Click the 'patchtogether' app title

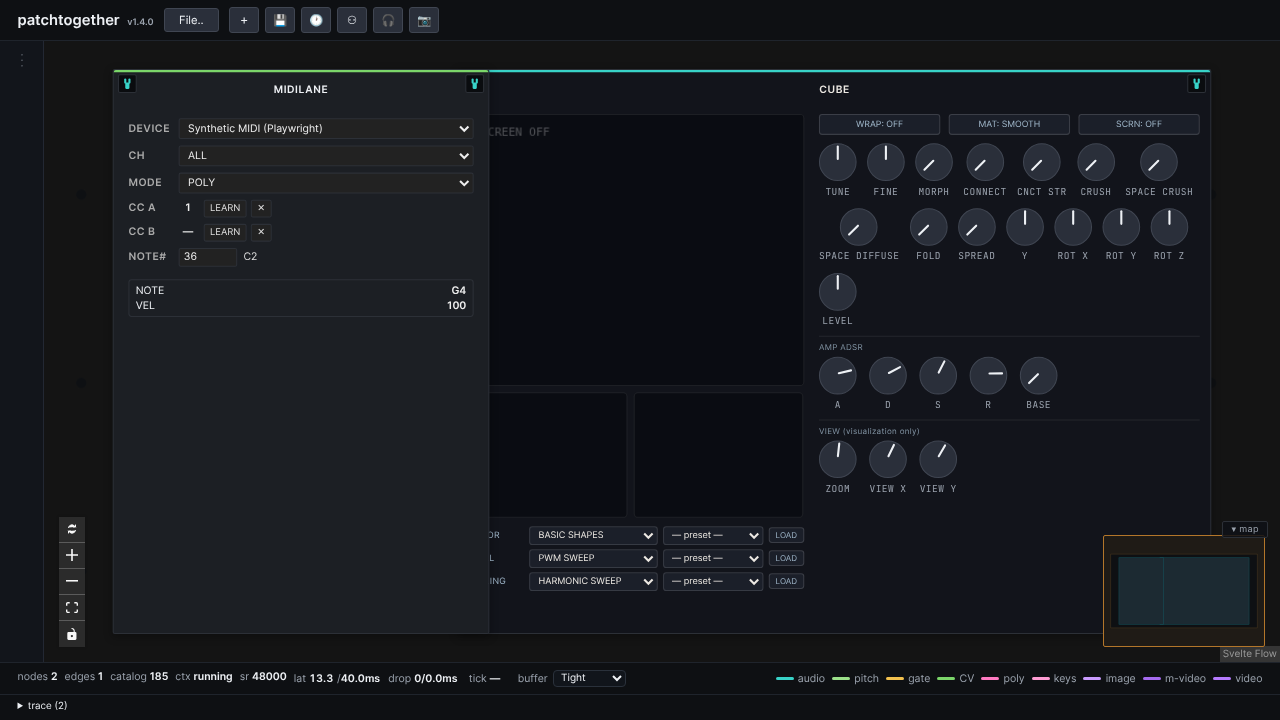click(x=68, y=20)
